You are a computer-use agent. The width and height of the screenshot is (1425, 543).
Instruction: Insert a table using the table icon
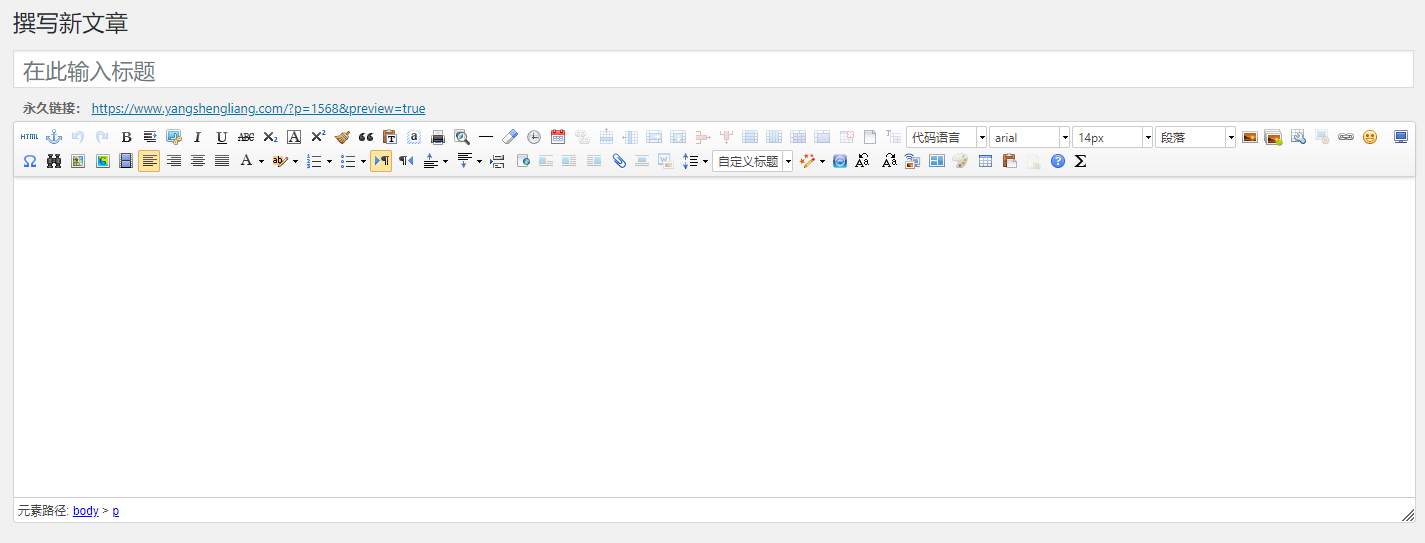tap(985, 161)
